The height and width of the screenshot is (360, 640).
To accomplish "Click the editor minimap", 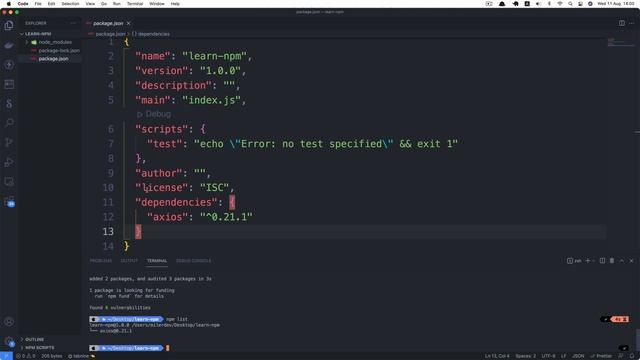I will [620, 42].
